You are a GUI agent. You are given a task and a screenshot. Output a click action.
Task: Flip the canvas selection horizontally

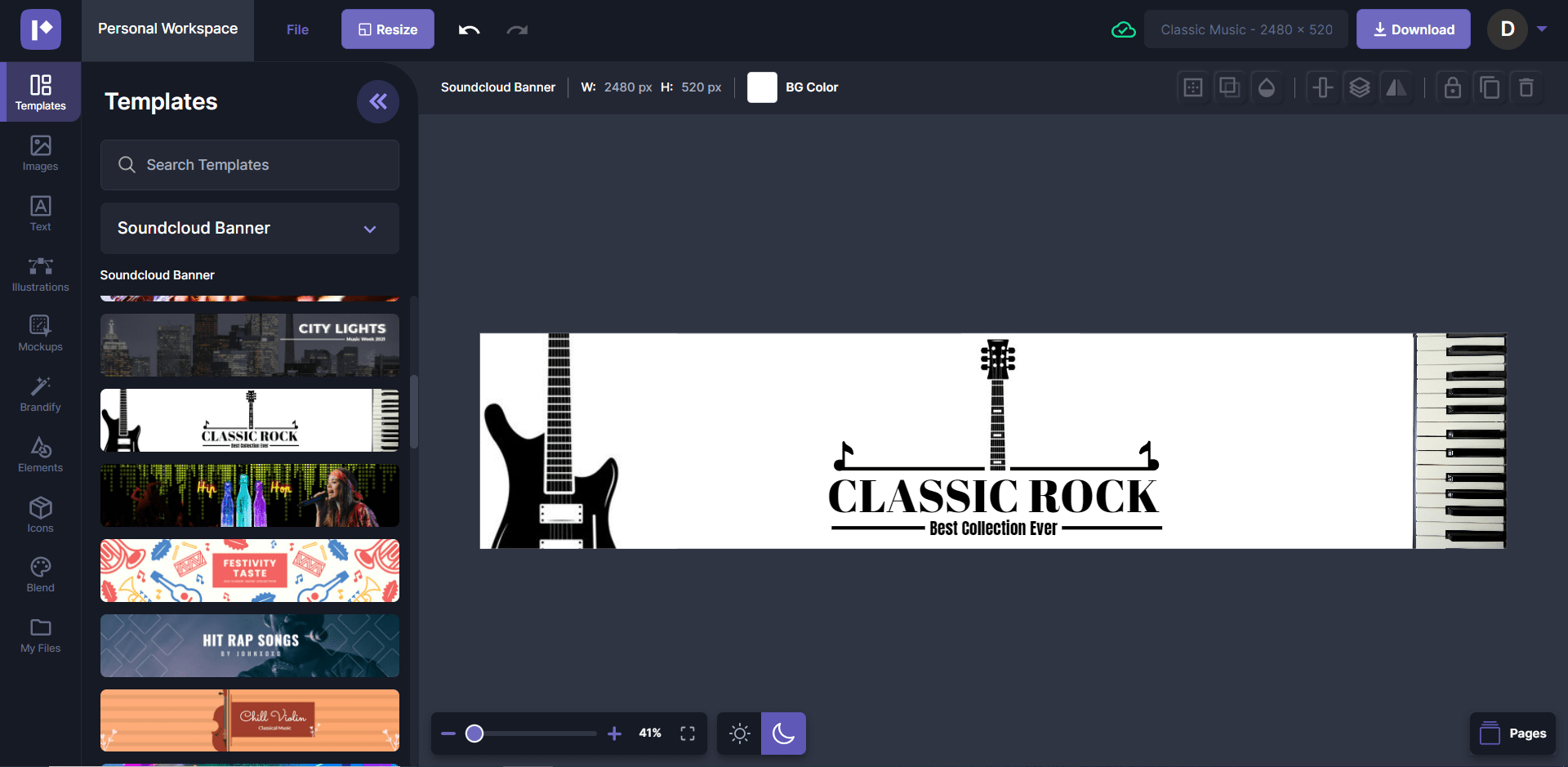tap(1396, 87)
